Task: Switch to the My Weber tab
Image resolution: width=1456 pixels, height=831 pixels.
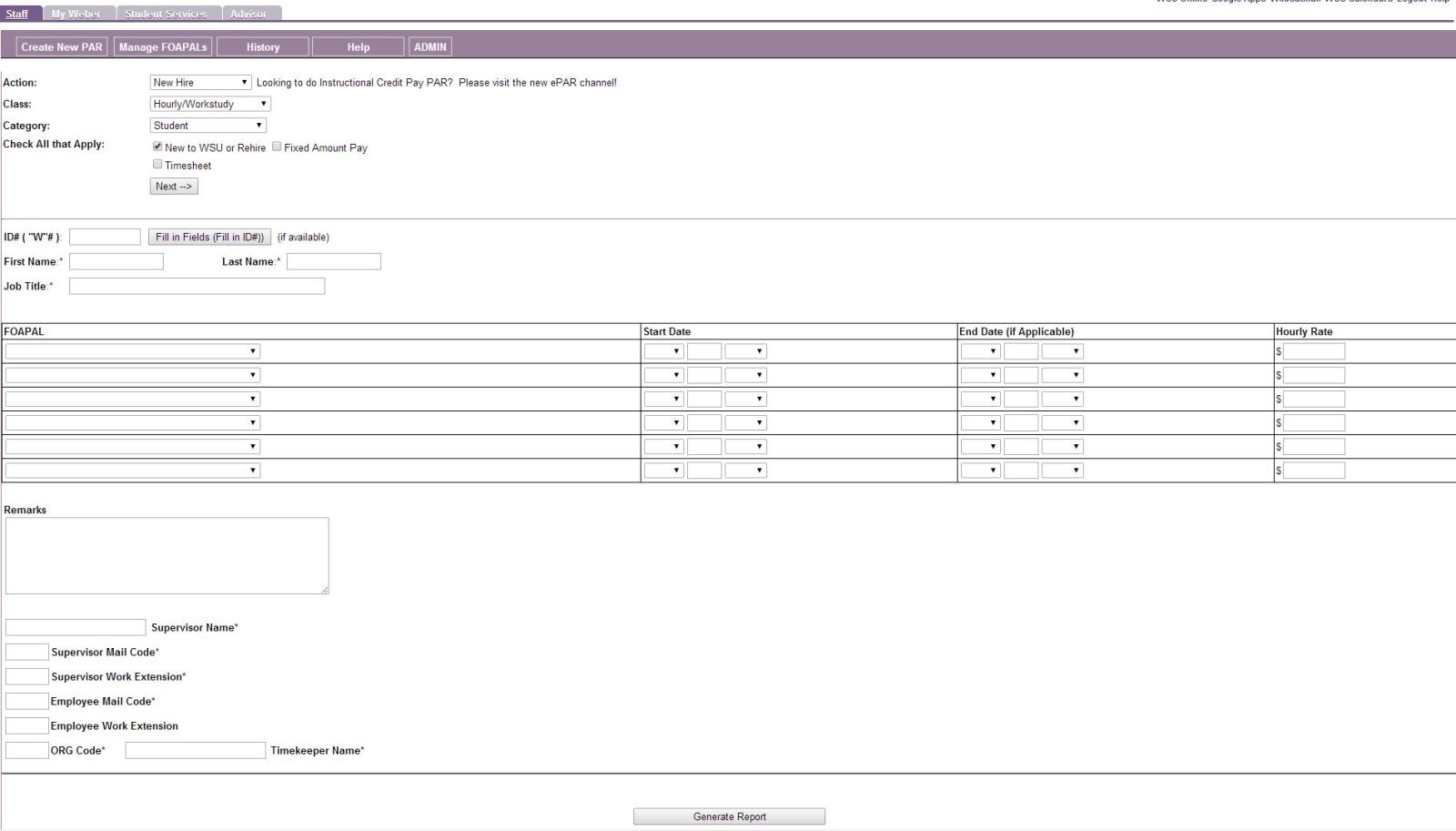Action: point(76,14)
